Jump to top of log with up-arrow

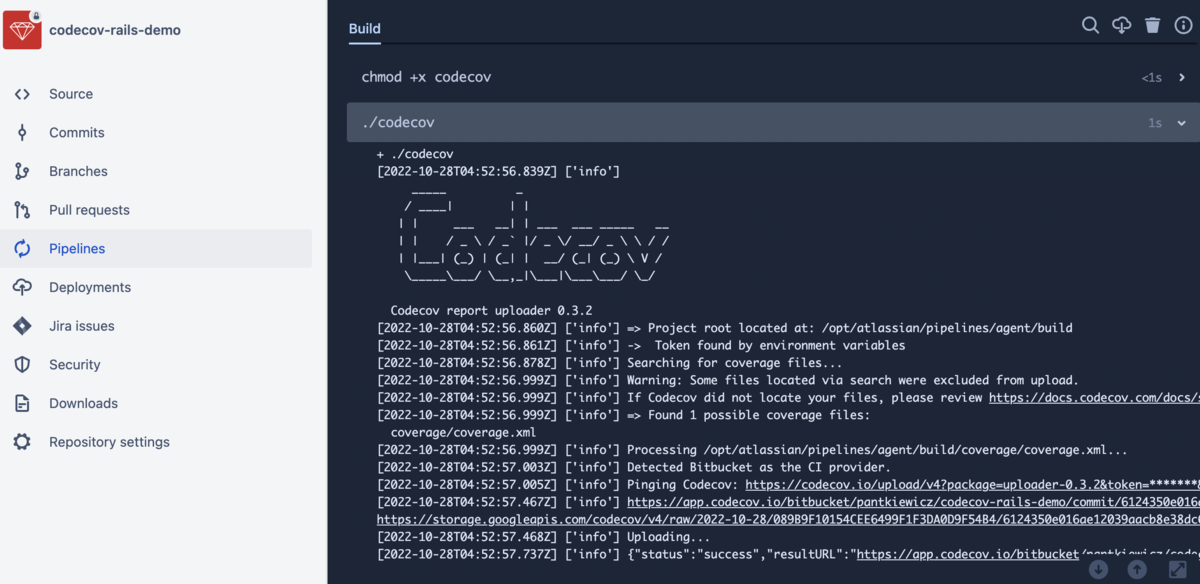[1137, 569]
